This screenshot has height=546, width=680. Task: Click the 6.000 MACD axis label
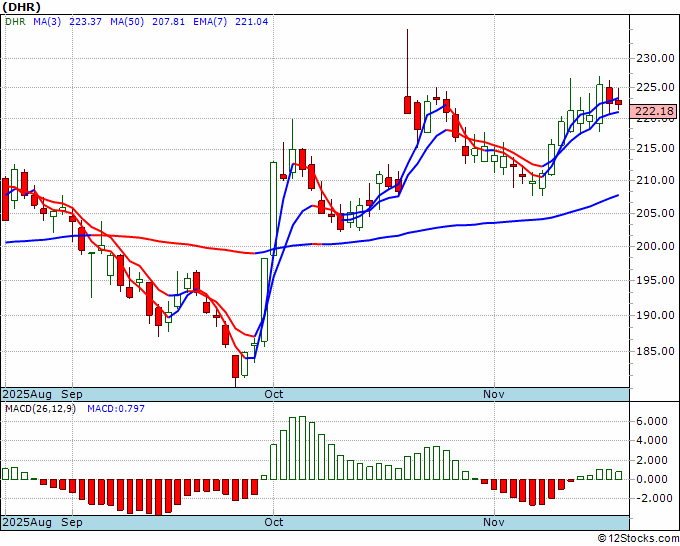click(651, 421)
